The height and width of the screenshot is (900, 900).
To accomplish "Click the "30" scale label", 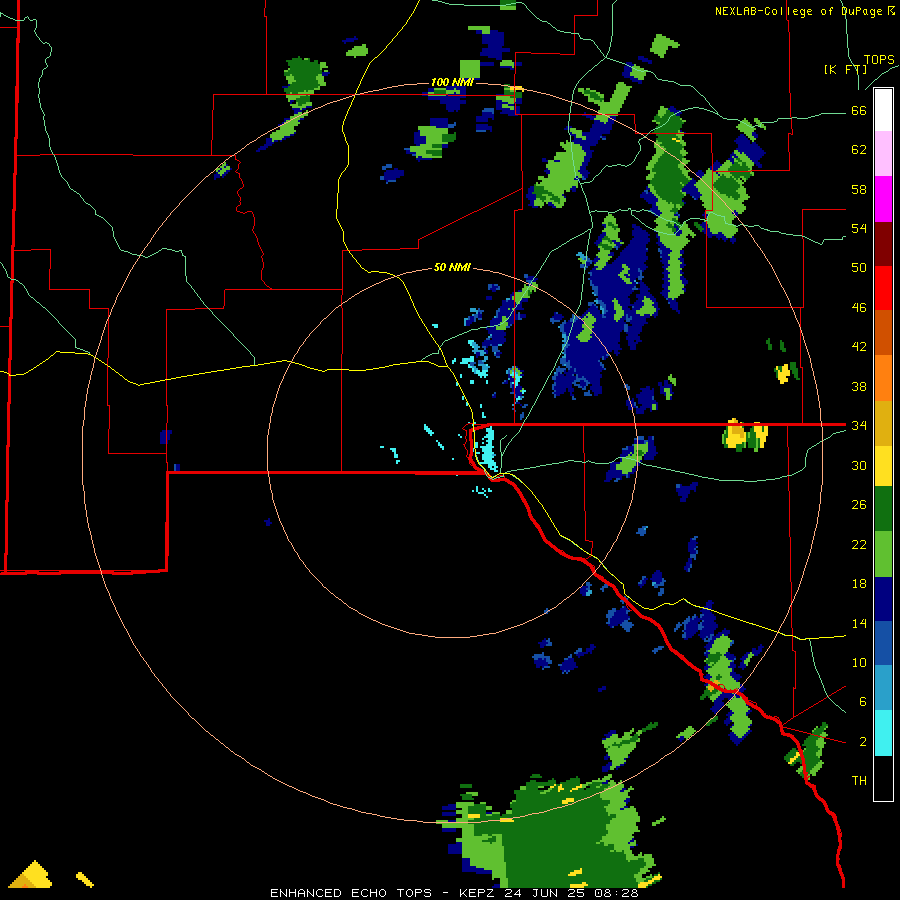I will [x=859, y=465].
